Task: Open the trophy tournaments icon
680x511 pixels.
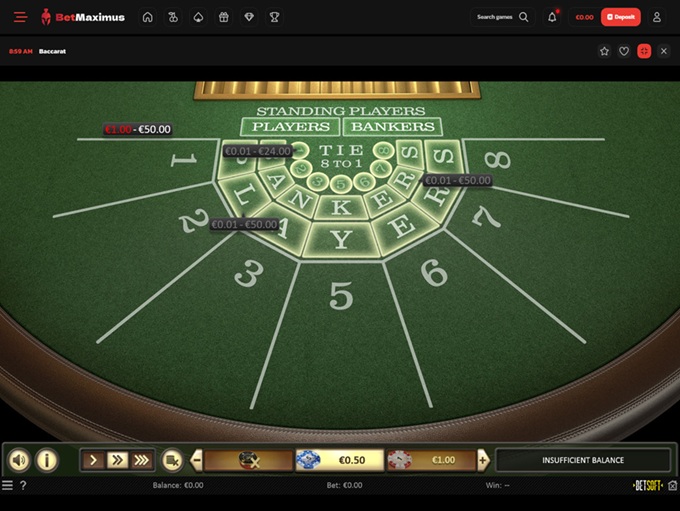Action: point(274,17)
